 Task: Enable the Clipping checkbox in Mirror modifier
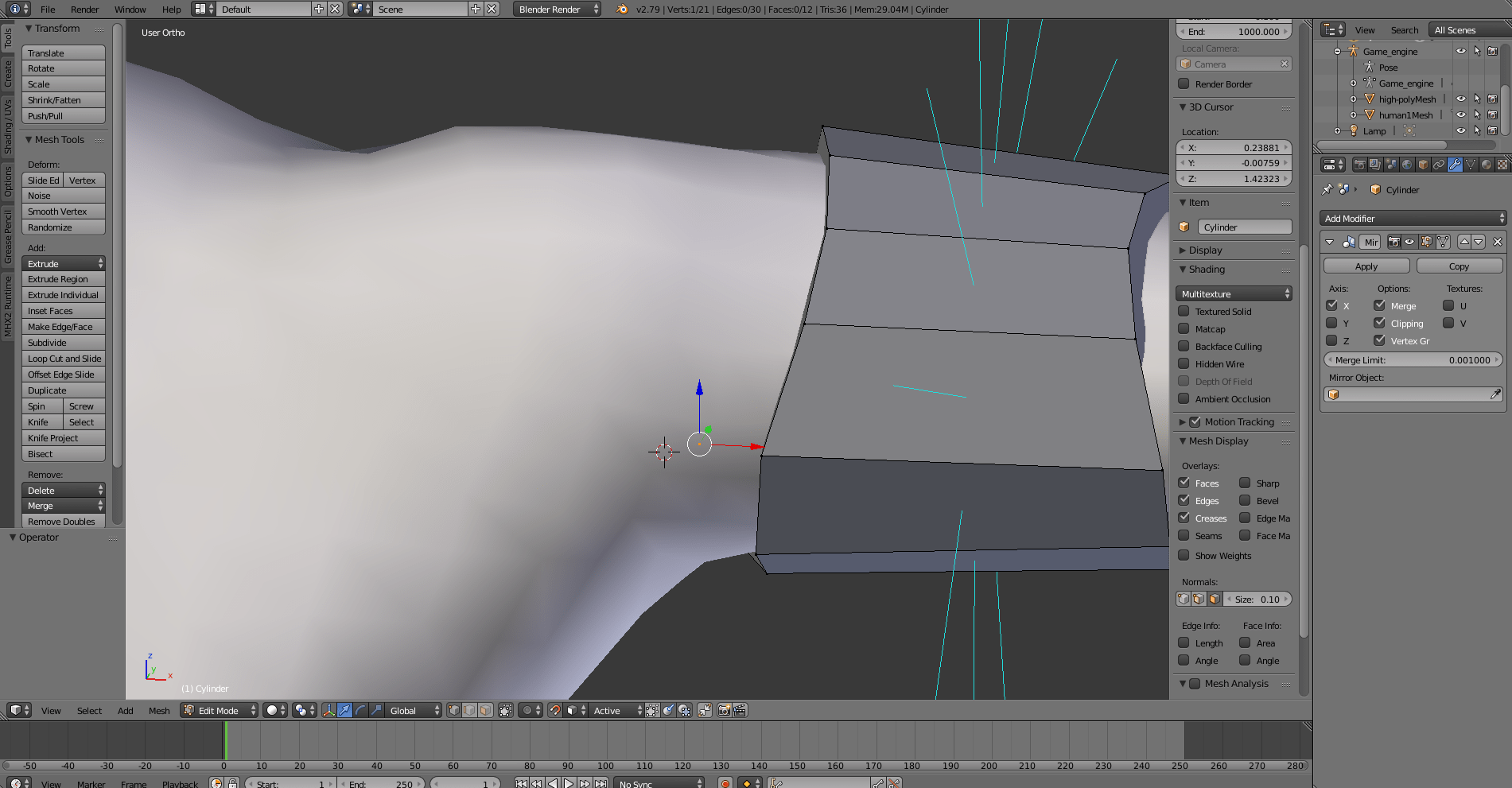coord(1381,323)
